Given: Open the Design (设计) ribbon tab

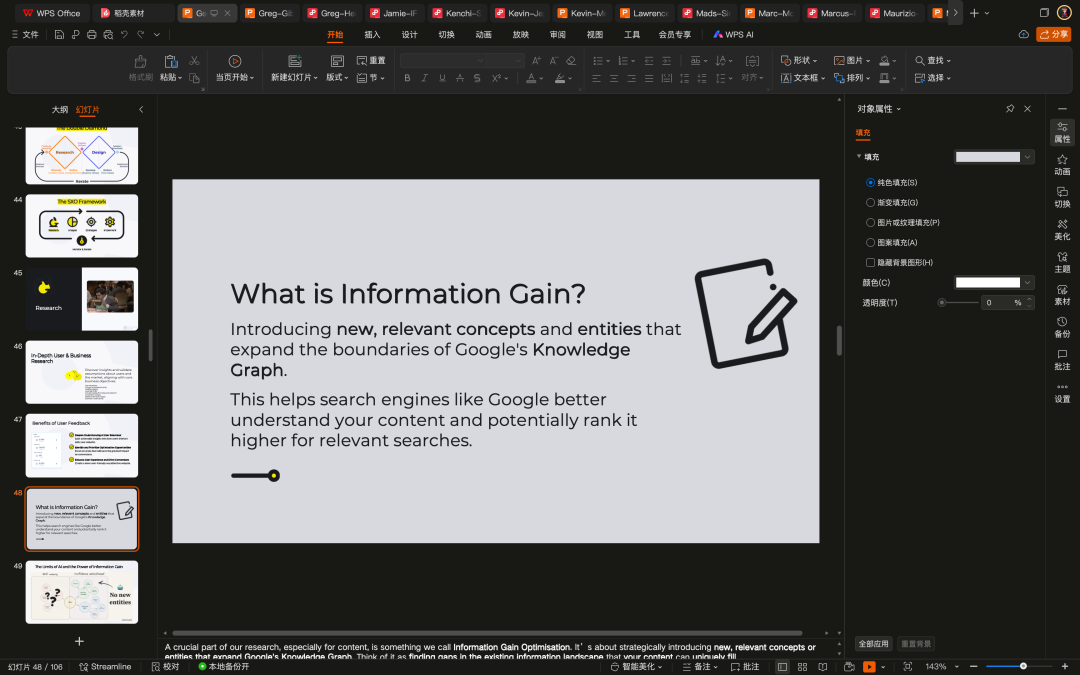Looking at the screenshot, I should (409, 34).
